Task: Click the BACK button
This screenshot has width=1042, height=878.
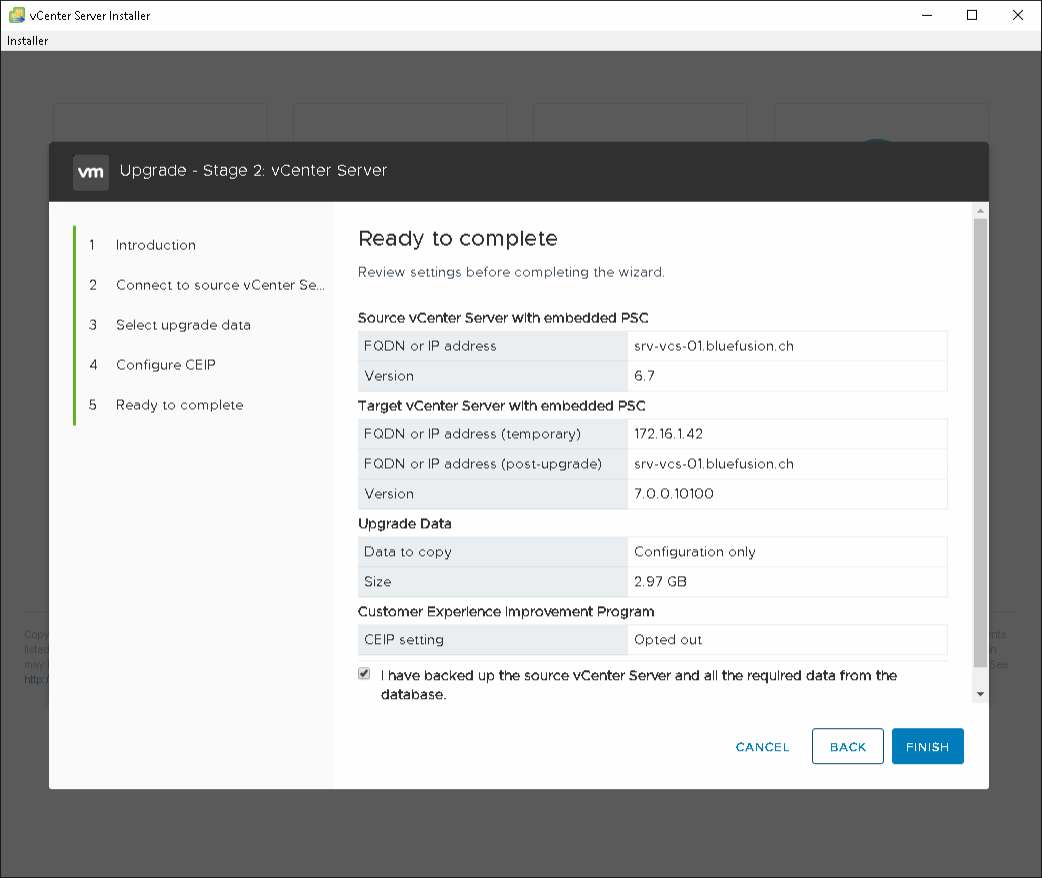Action: (847, 747)
